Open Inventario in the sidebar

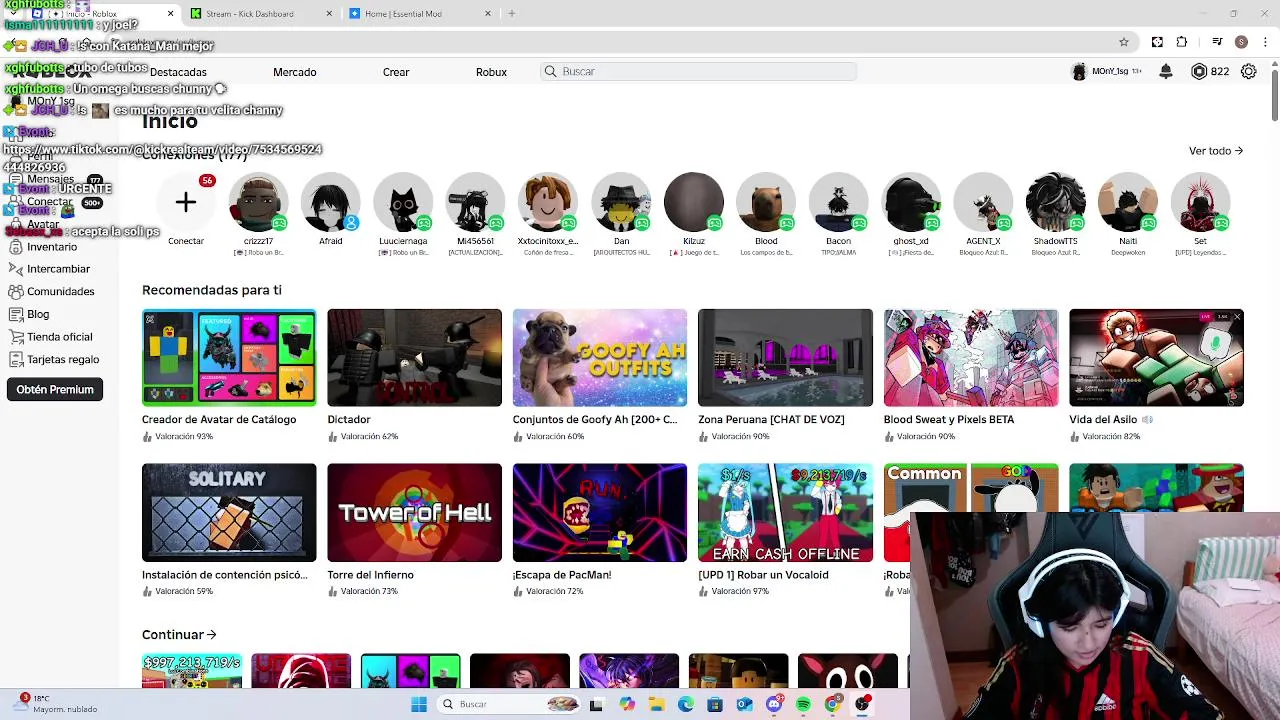tap(51, 247)
